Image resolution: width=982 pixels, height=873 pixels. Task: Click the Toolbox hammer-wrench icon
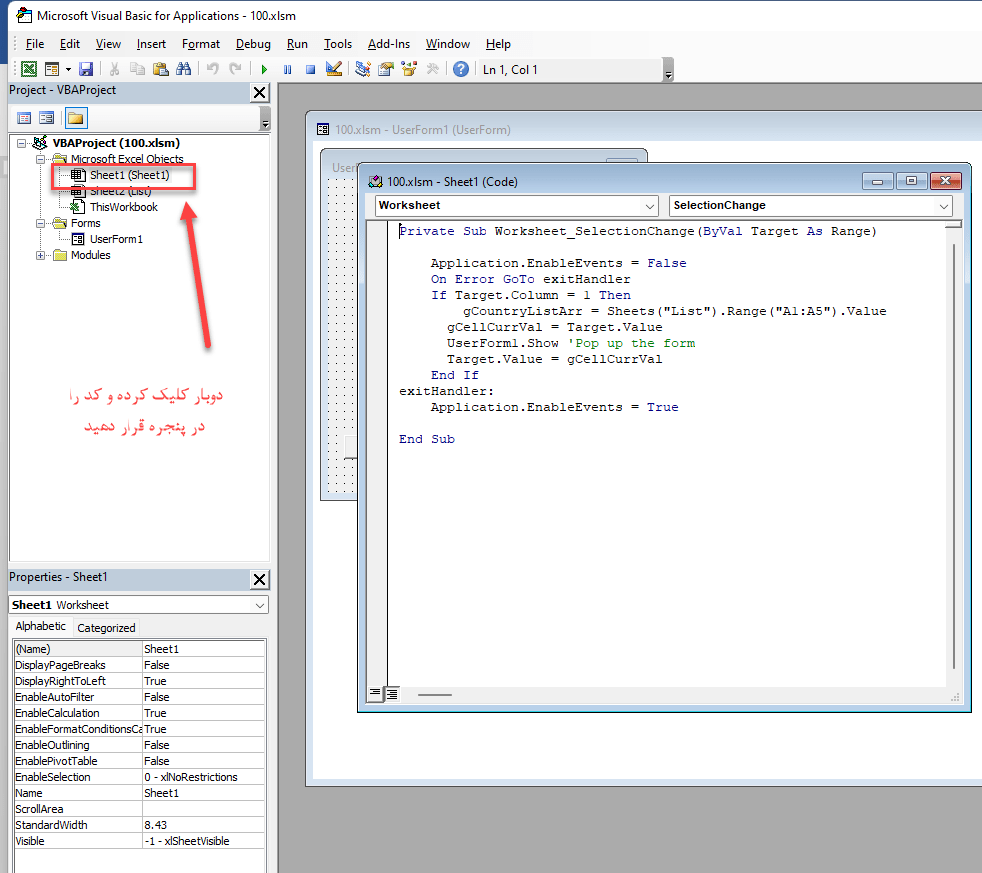[432, 69]
